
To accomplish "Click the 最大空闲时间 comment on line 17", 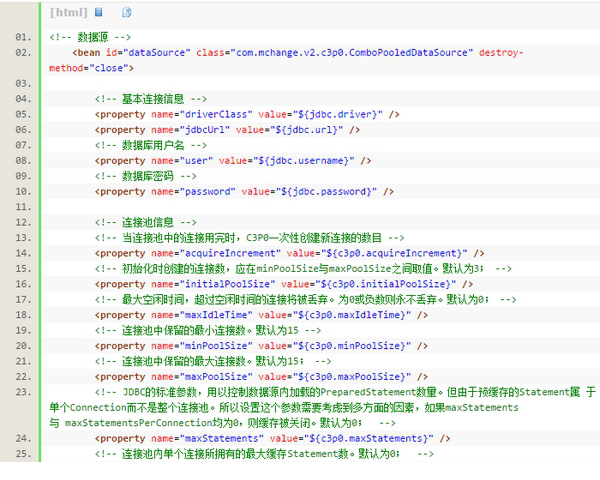I will pyautogui.click(x=305, y=300).
